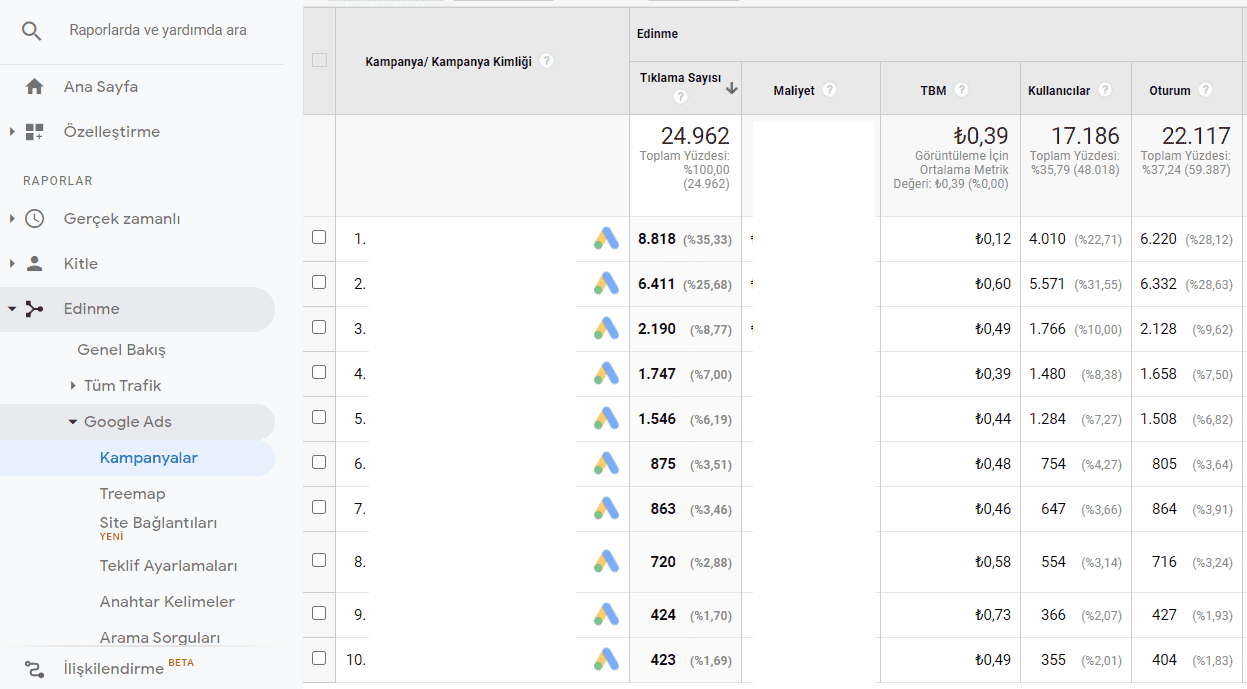Viewport: 1247px width, 689px height.
Task: Click the Raporlarda ve yardımda ara search field
Action: pos(158,31)
